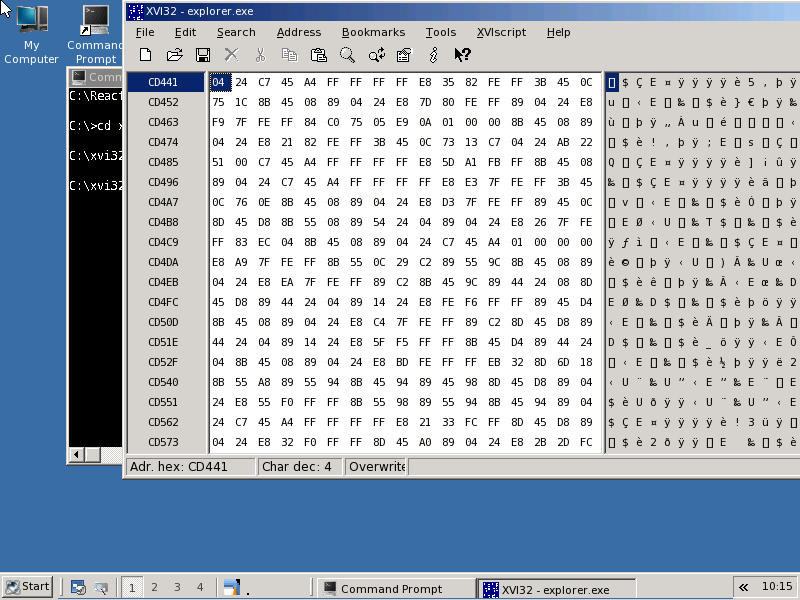Image resolution: width=800 pixels, height=600 pixels.
Task: Click the magnifier quick launch icon in taskbar
Action: pyautogui.click(x=101, y=588)
